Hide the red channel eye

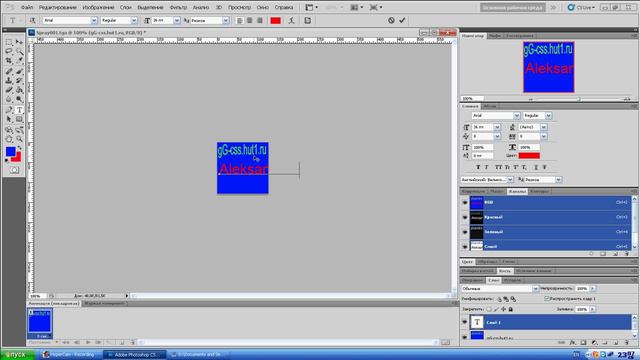[x=464, y=217]
